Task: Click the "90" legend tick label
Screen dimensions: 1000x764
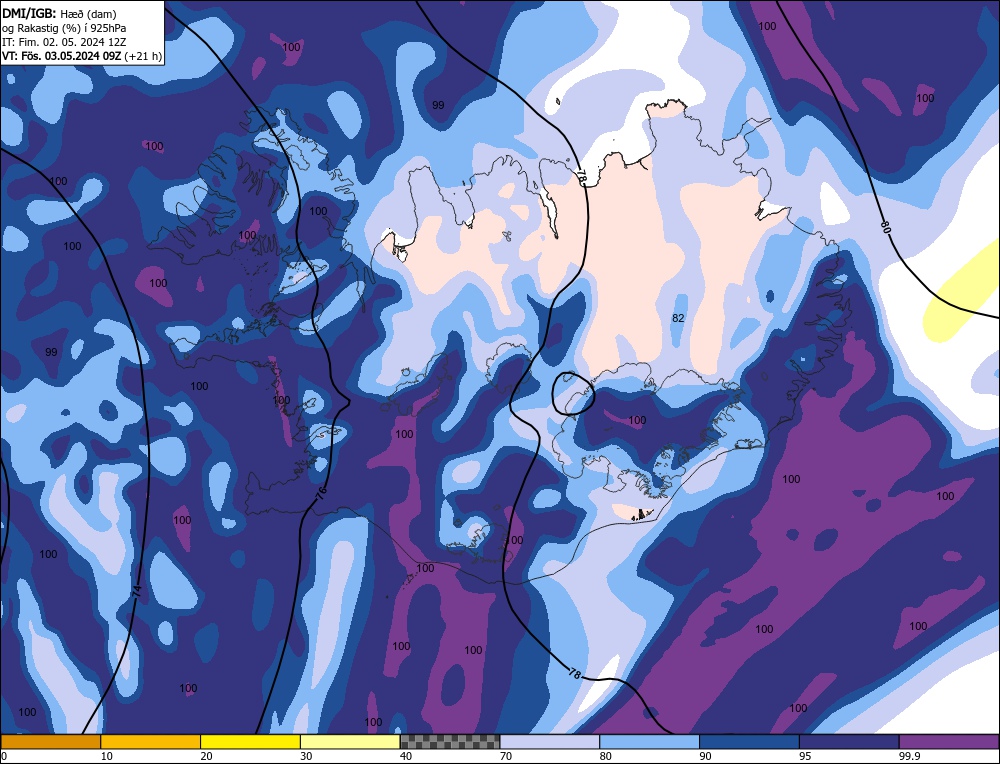Action: pos(705,756)
